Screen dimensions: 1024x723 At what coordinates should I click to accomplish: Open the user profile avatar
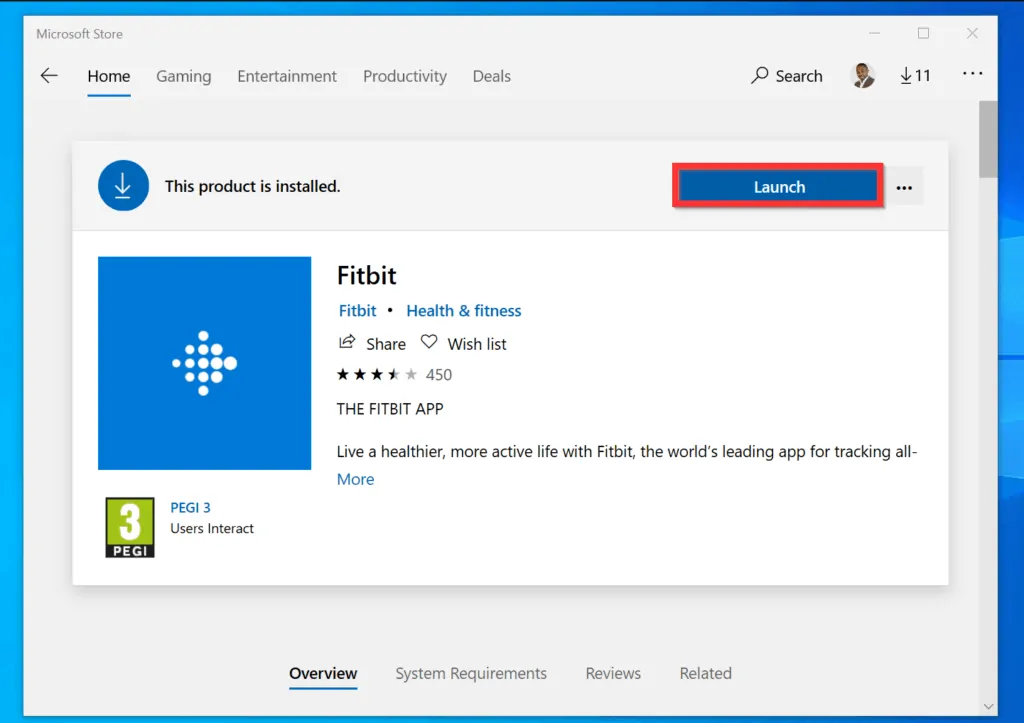click(x=862, y=76)
